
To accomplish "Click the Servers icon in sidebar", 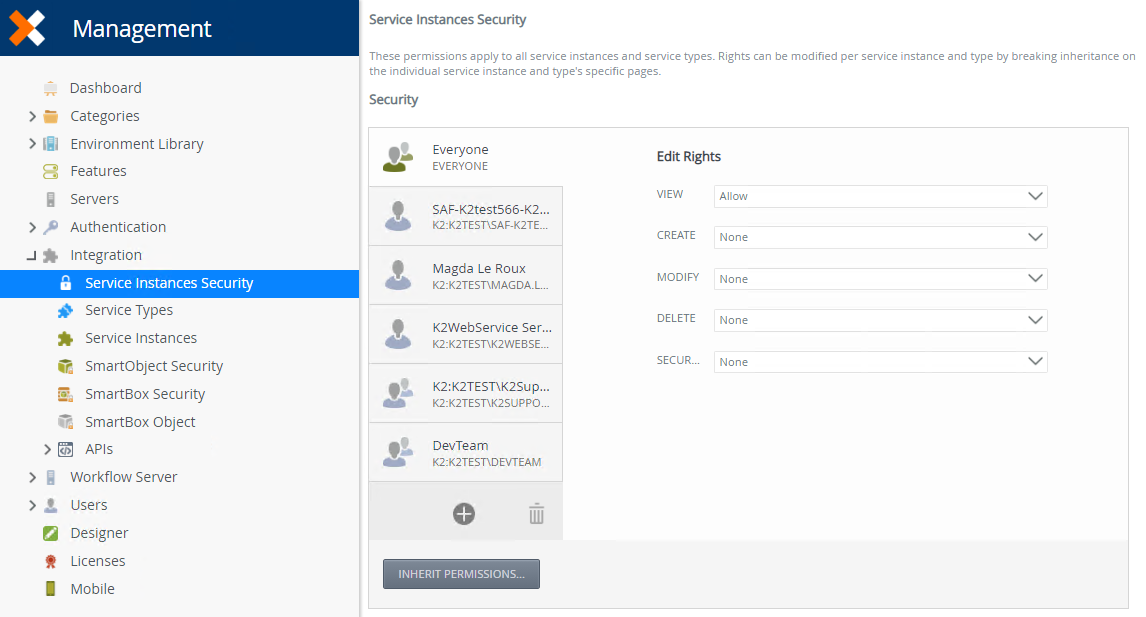I will click(x=51, y=199).
